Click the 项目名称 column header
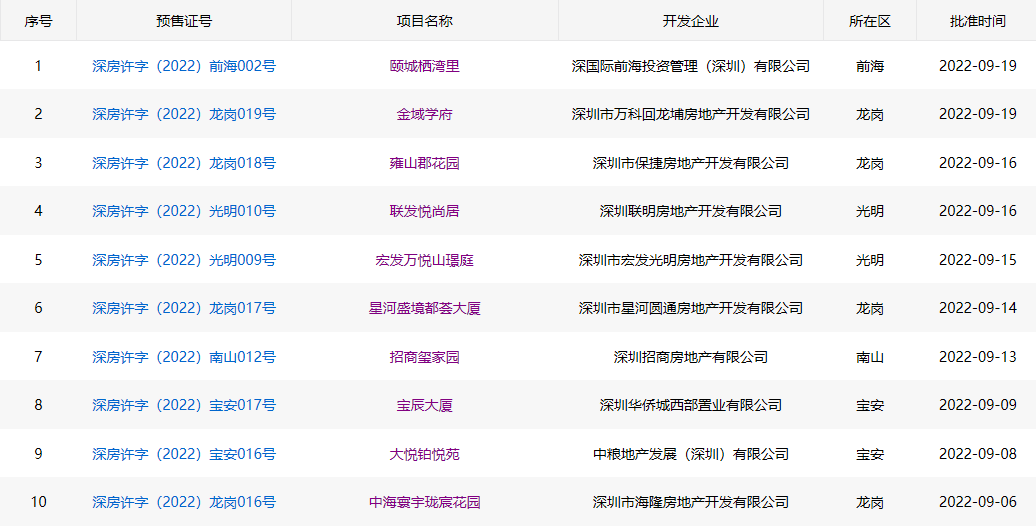Image resolution: width=1036 pixels, height=528 pixels. coord(424,21)
